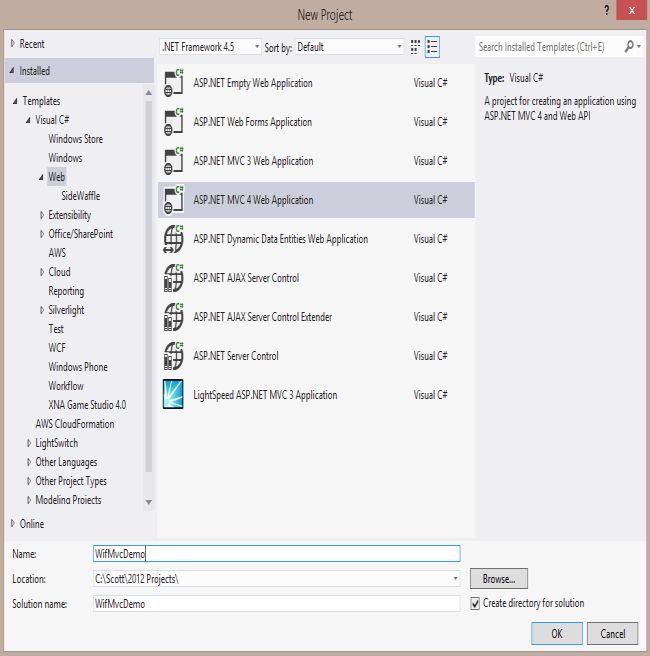Collapse the Installed section
The height and width of the screenshot is (656, 650).
13,71
